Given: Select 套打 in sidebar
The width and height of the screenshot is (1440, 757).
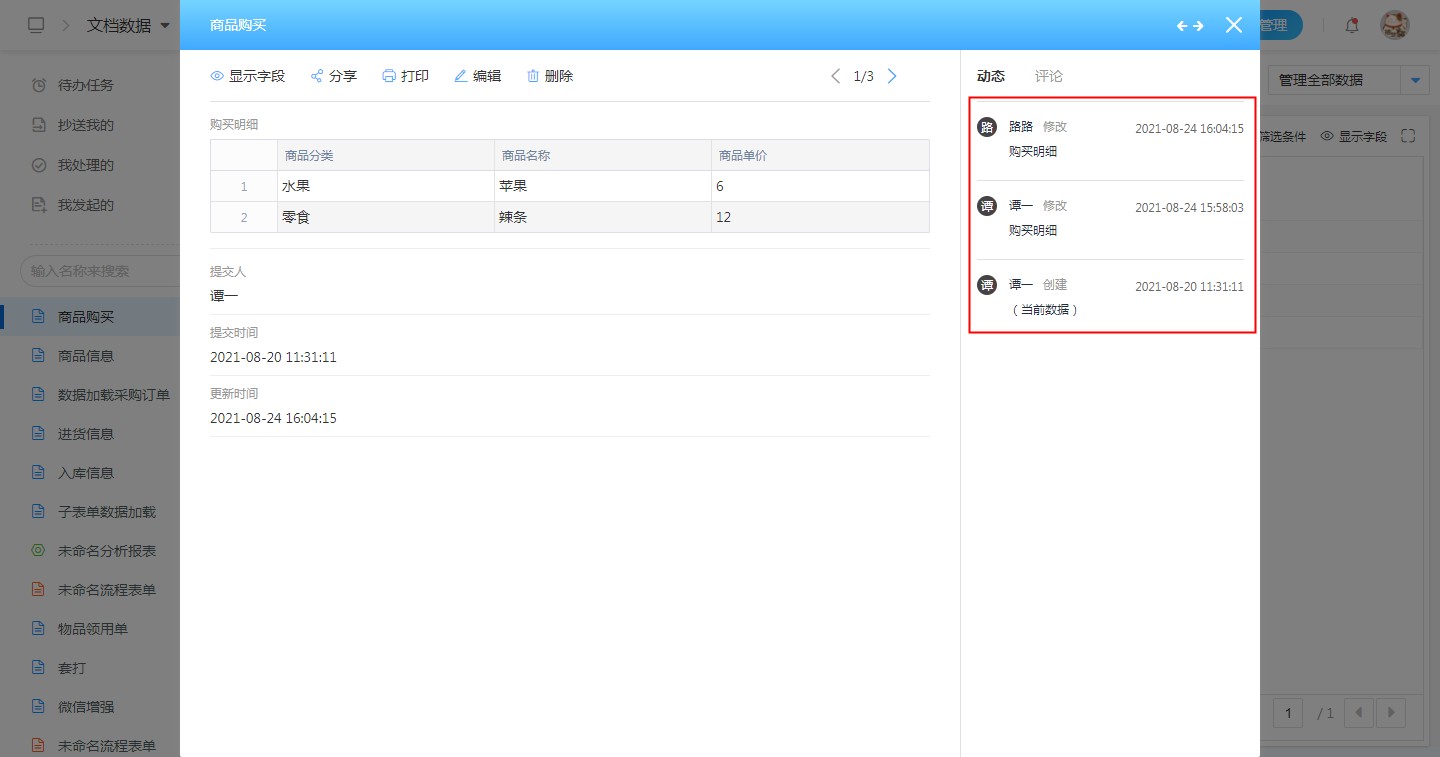Looking at the screenshot, I should coord(90,668).
